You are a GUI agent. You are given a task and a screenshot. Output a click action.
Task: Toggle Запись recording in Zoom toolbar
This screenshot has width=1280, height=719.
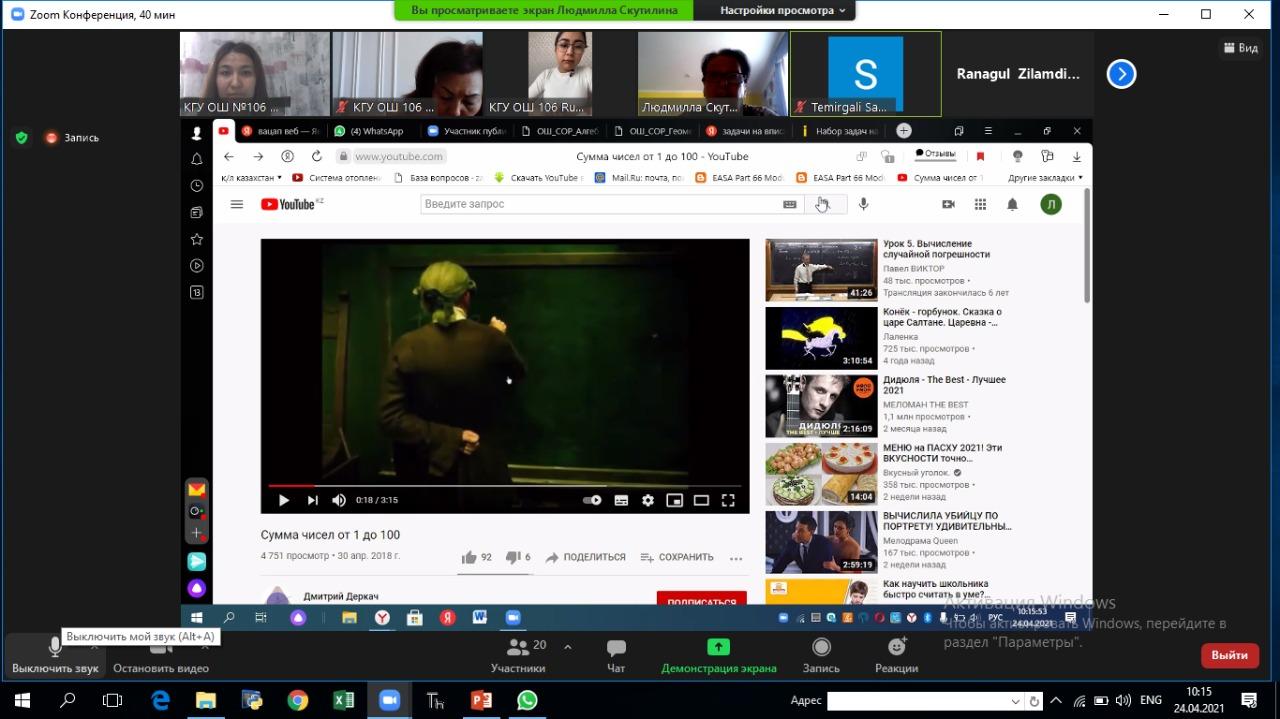[x=821, y=656]
